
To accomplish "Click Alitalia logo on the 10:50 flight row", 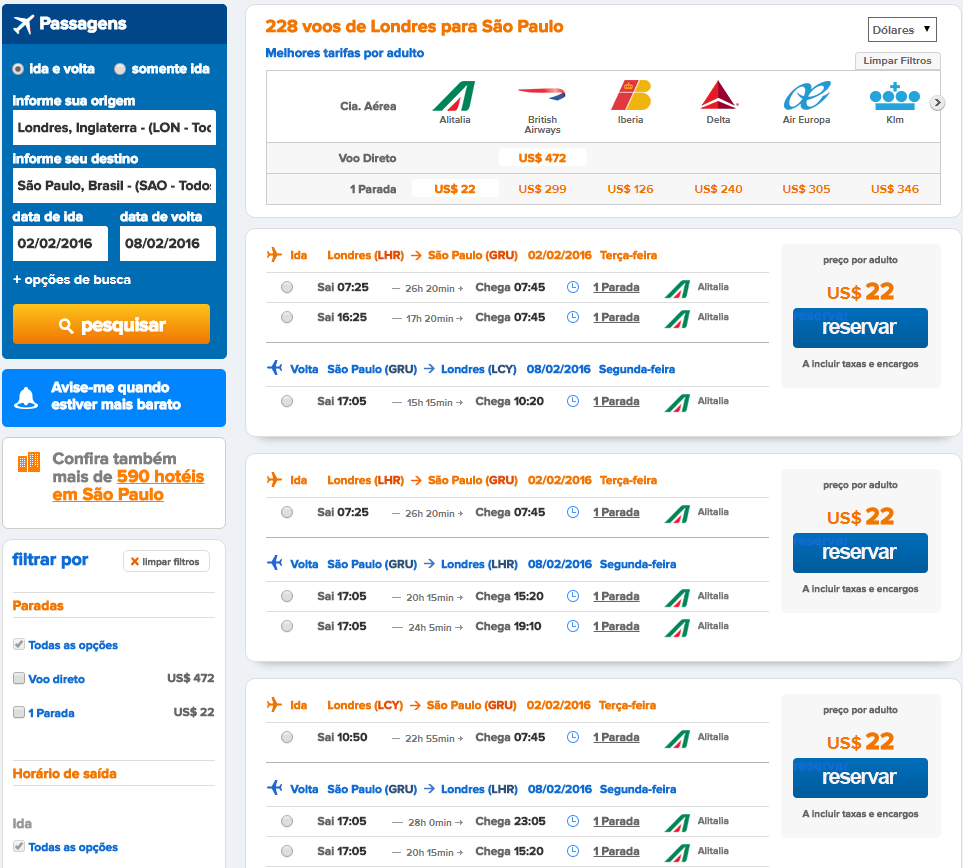I will [677, 738].
